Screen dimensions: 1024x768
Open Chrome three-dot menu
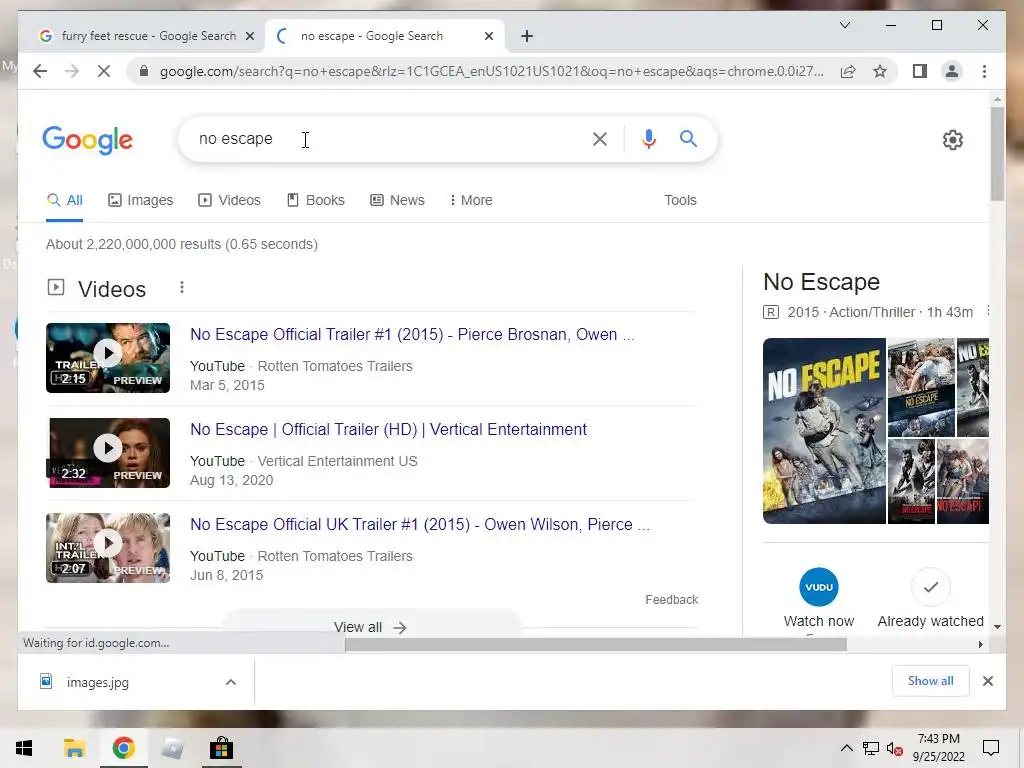[984, 71]
